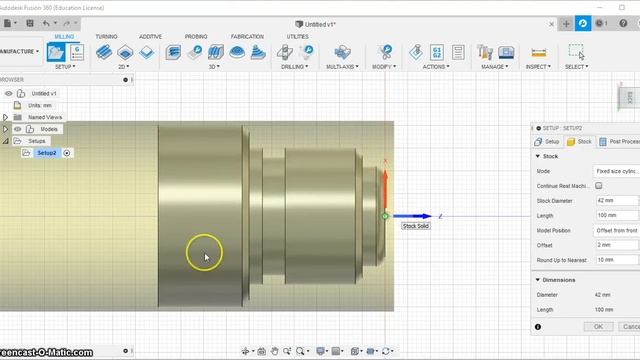
Task: Select the 2D Adaptive Clearing tool
Action: pyautogui.click(x=104, y=52)
